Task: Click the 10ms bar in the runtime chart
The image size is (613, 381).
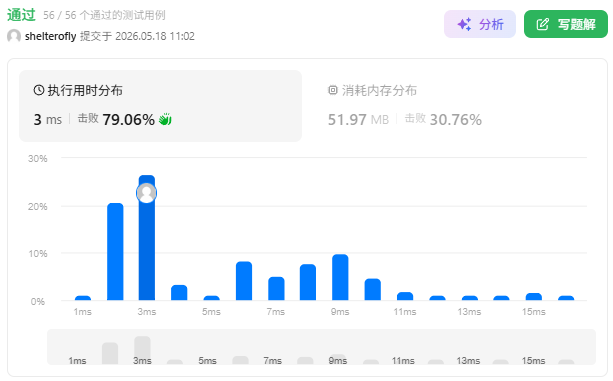Action: [373, 289]
